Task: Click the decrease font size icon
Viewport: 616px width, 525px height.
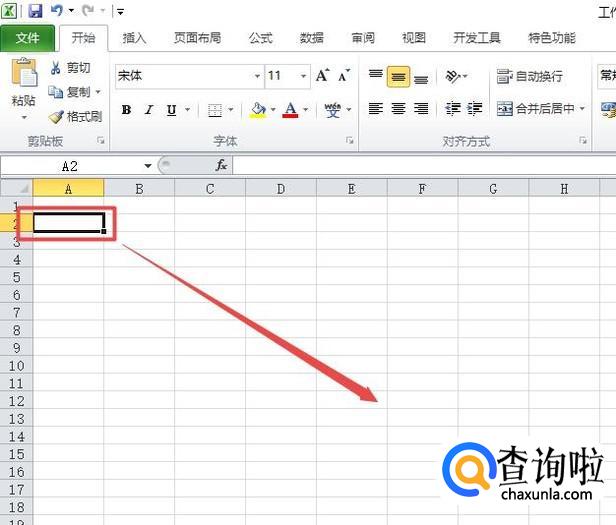Action: click(344, 75)
